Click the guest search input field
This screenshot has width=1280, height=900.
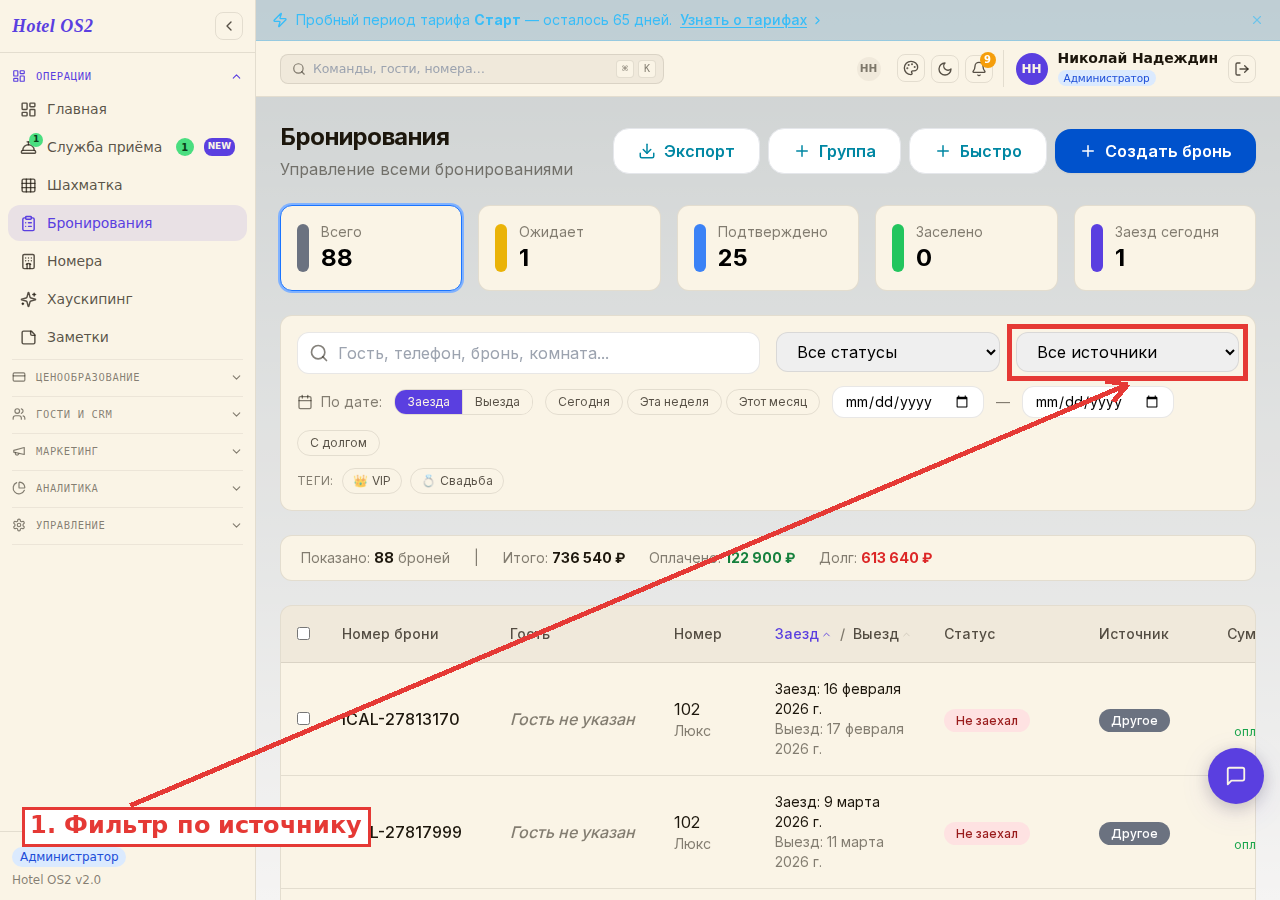click(x=528, y=353)
